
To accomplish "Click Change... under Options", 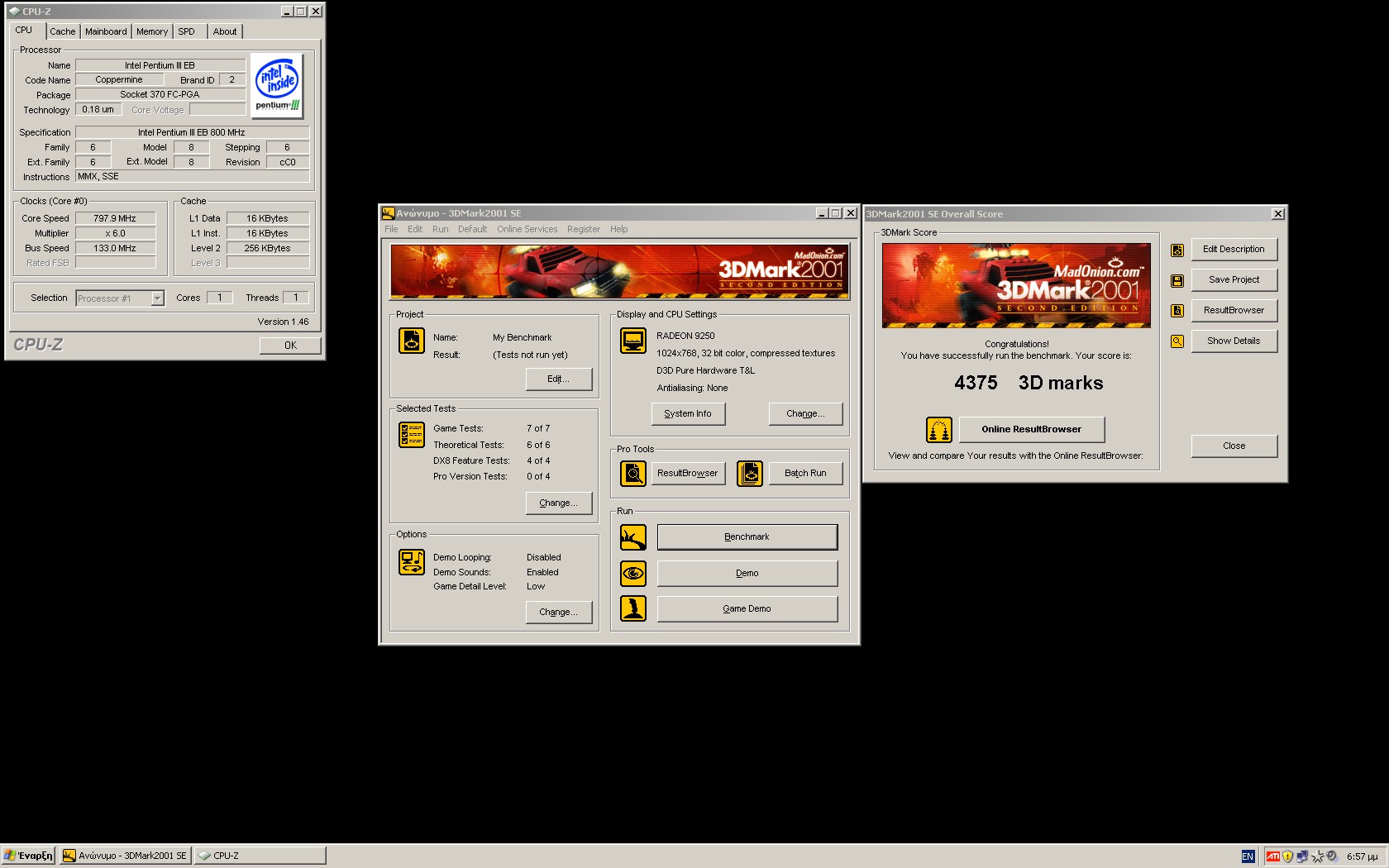I will 559,612.
